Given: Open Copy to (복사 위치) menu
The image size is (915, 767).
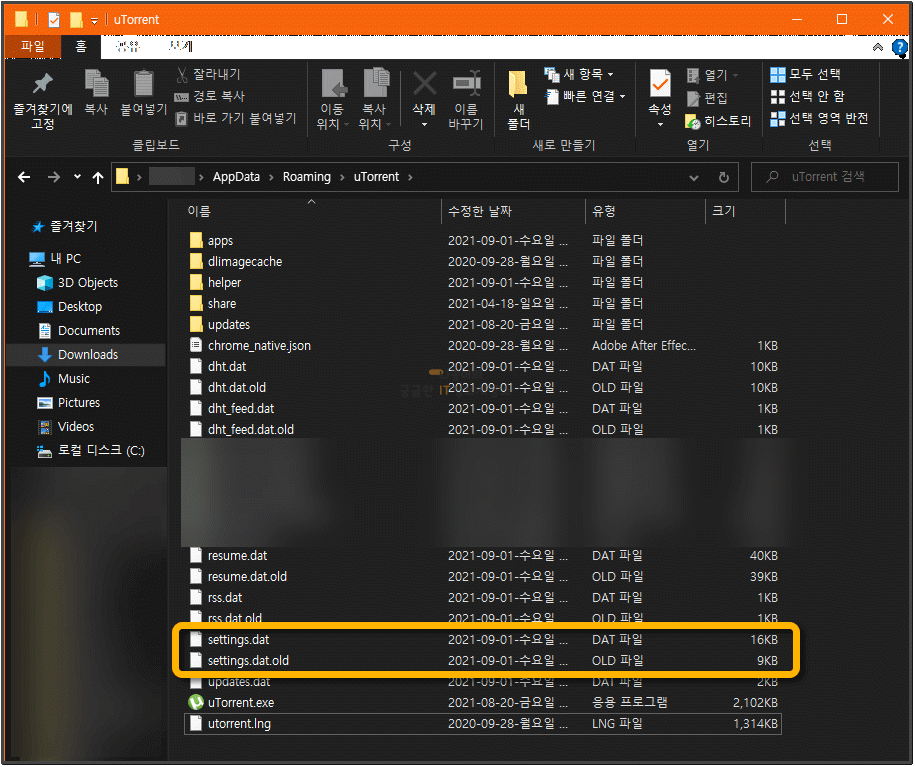Looking at the screenshot, I should click(x=375, y=100).
